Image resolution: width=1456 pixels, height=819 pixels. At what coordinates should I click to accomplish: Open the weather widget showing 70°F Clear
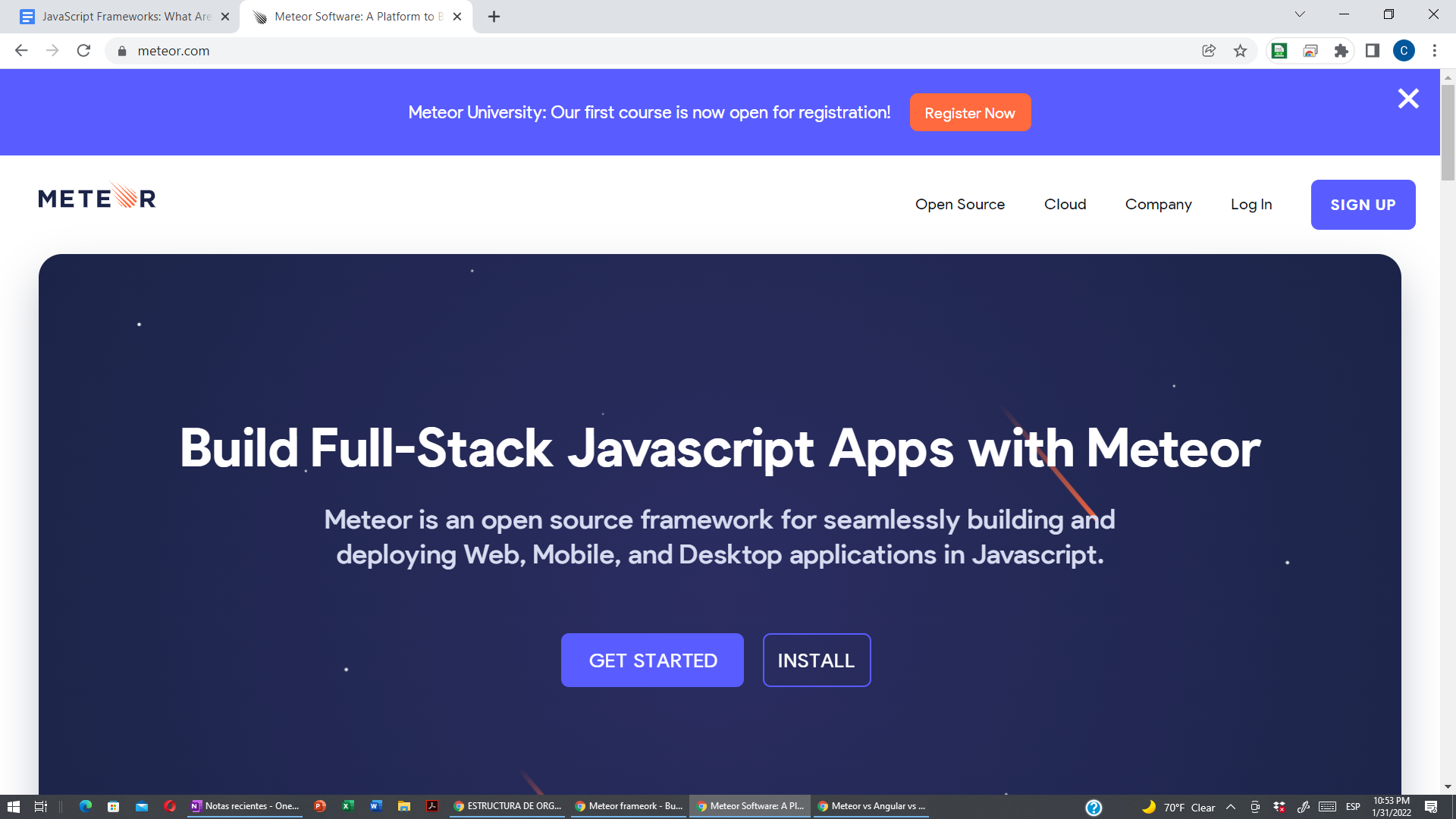[x=1178, y=807]
